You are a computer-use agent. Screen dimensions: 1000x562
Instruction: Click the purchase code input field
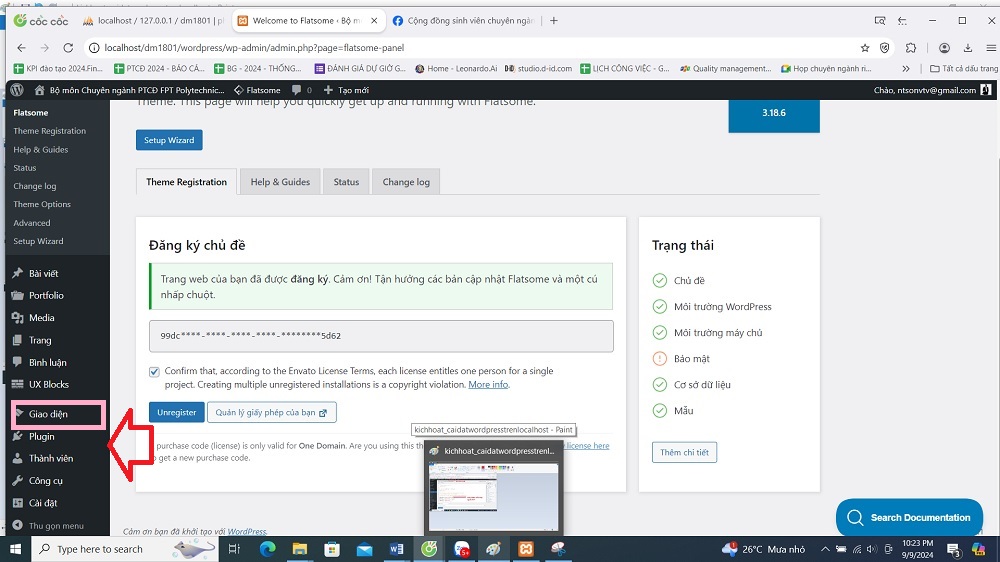click(381, 336)
